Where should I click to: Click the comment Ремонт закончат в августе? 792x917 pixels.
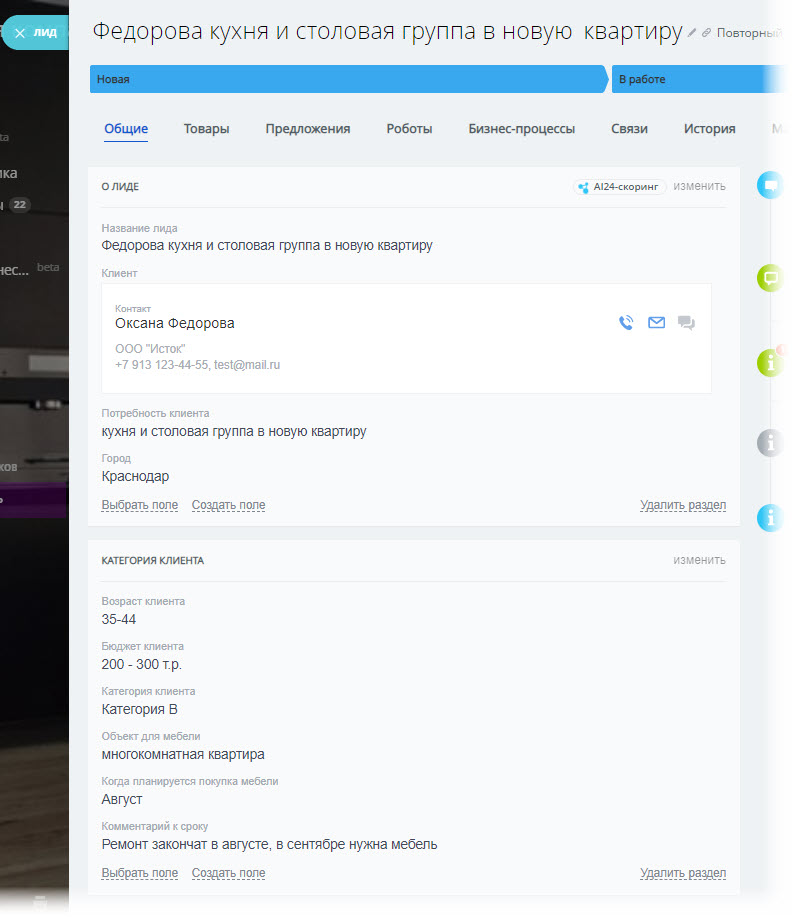[x=269, y=844]
